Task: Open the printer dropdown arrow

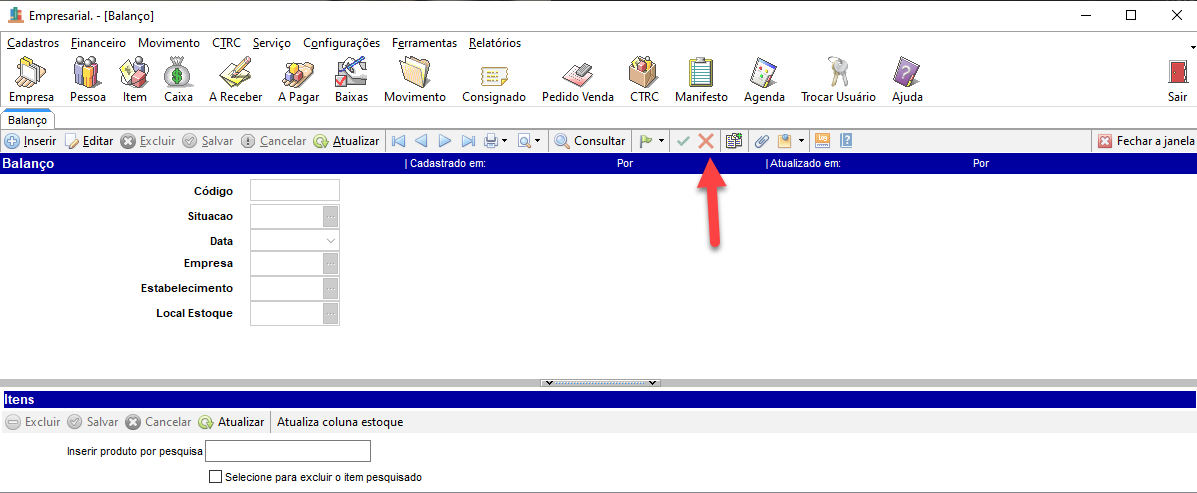Action: 505,141
